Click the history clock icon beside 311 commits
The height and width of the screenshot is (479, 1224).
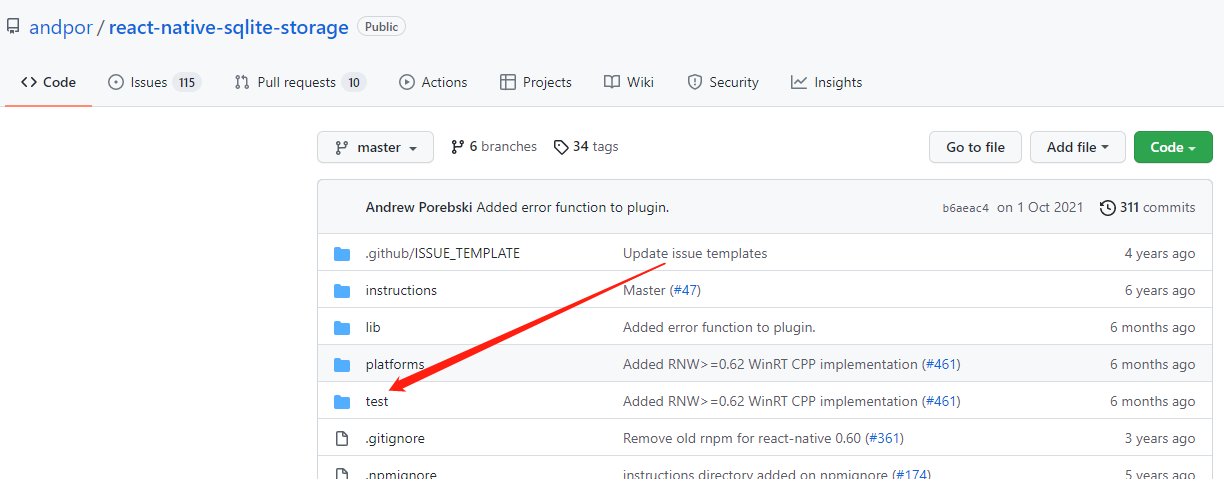click(1107, 208)
